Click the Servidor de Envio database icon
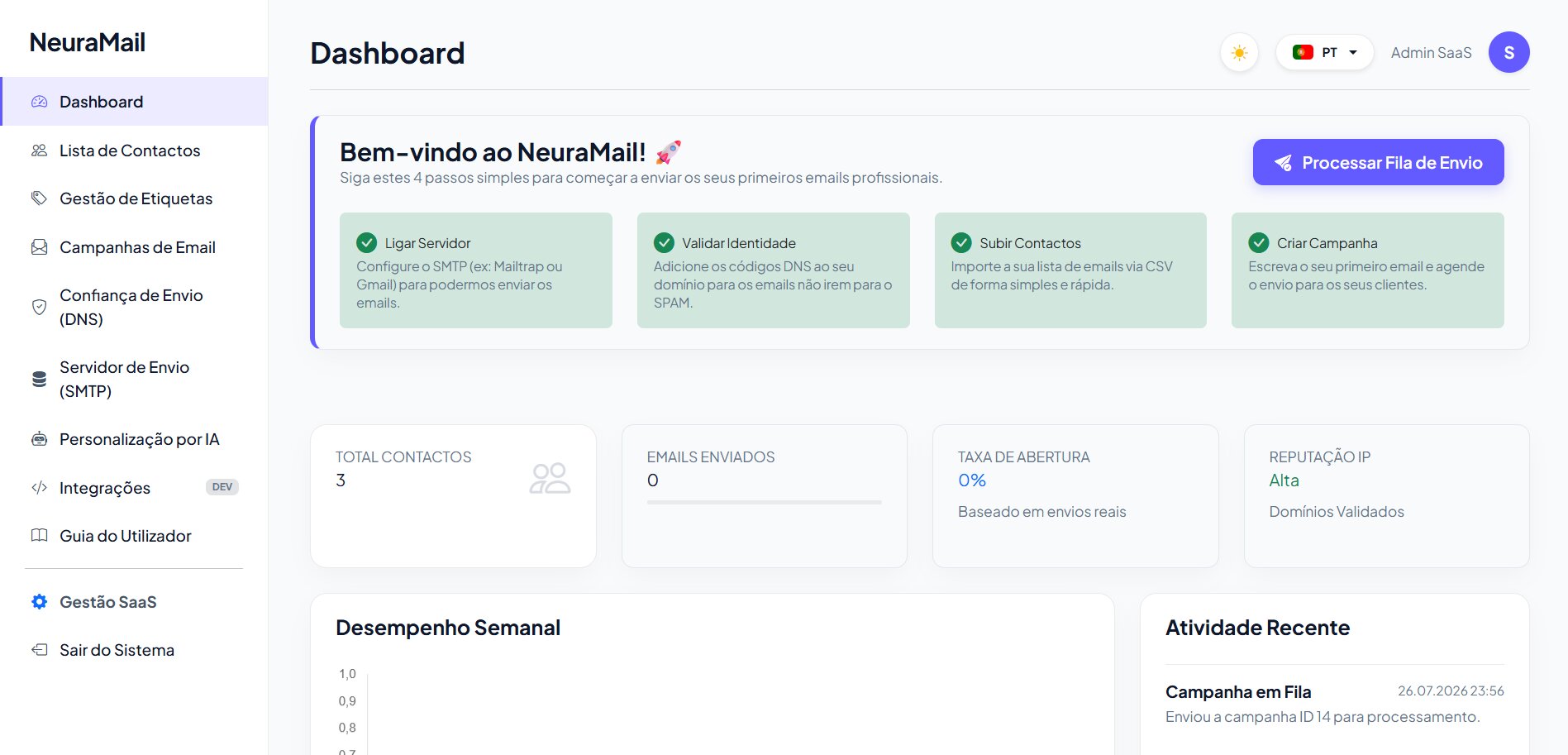Screen dimensions: 1568x755 [39, 379]
